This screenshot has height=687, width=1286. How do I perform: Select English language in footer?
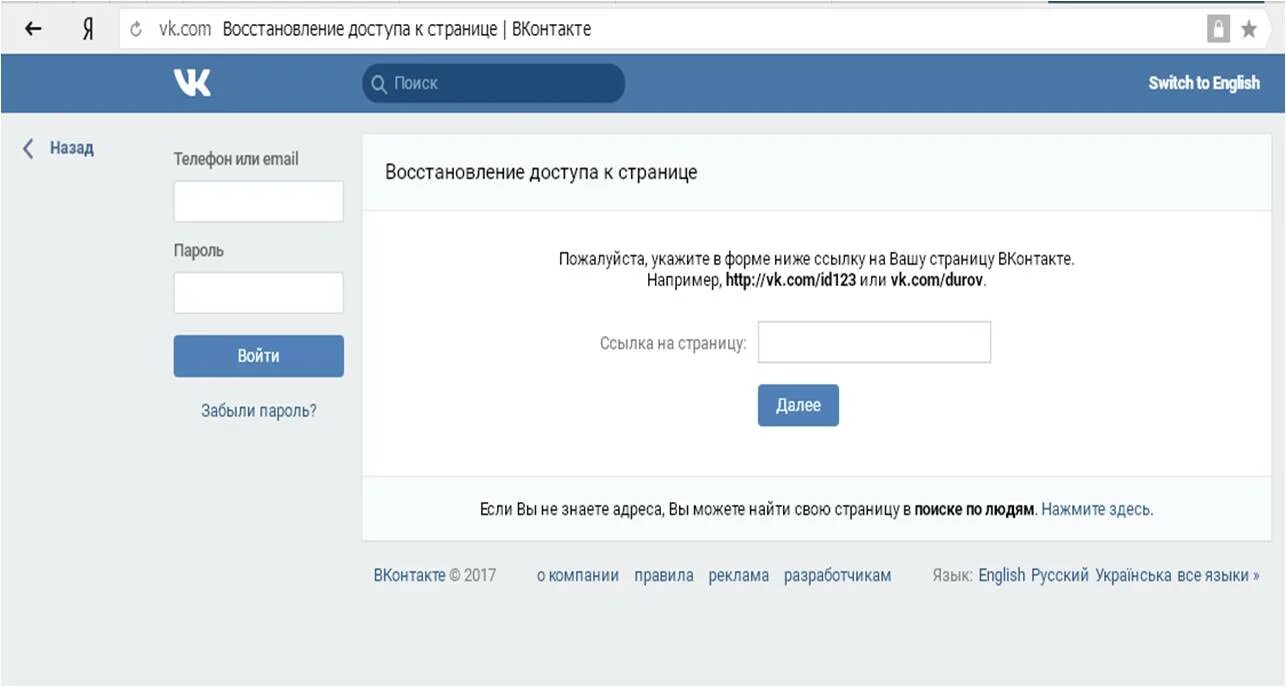[1002, 575]
